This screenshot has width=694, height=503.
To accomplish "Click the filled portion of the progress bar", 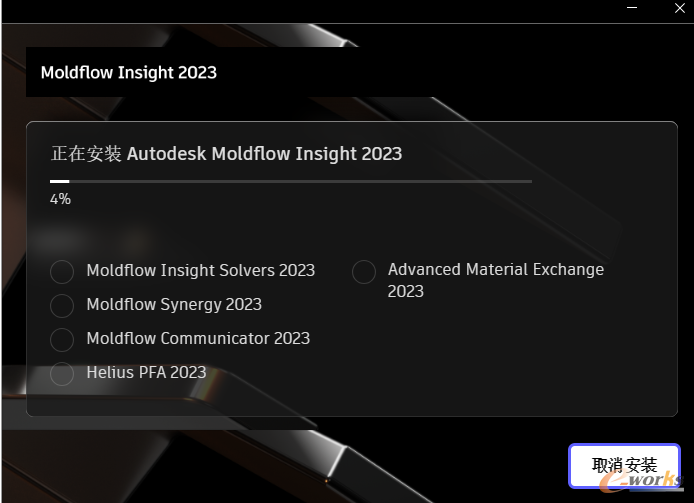I will point(59,181).
